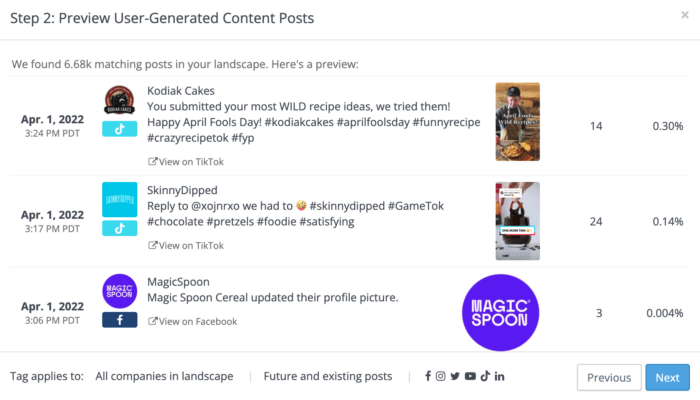This screenshot has height=400, width=700.
Task: Click the MagicSpoon purple profile logo
Action: pos(119,291)
